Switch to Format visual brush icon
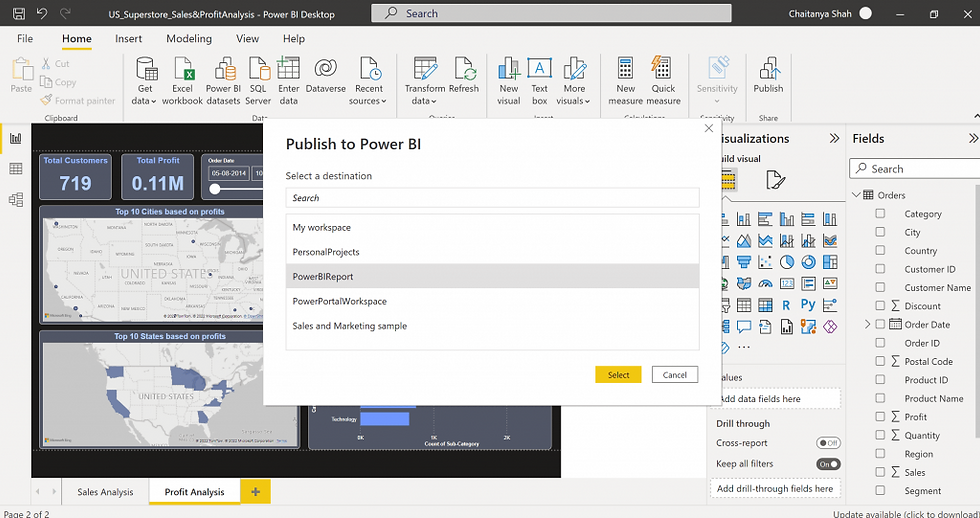Viewport: 980px width, 518px height. 775,180
